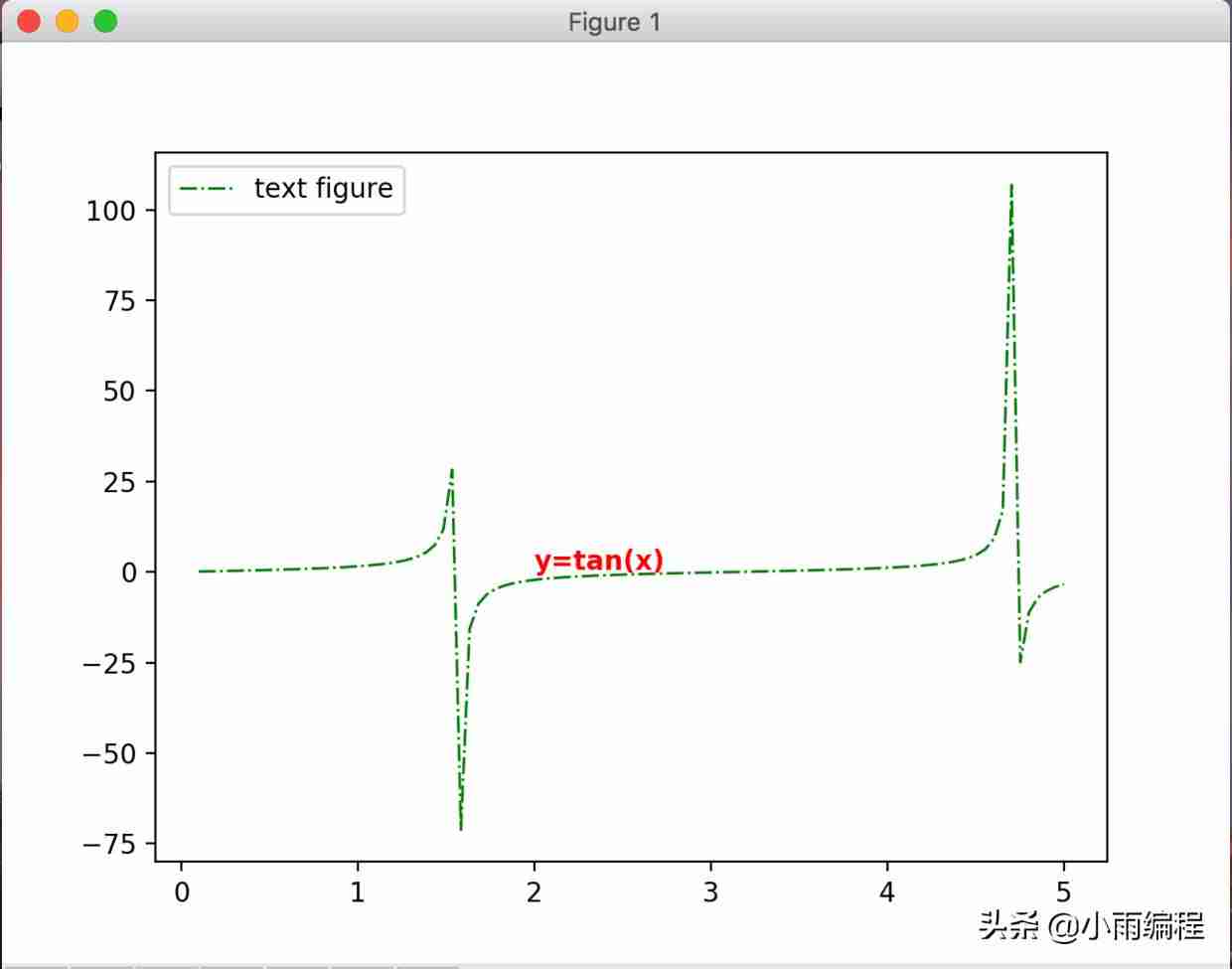Click the x-axis tick label 4
The height and width of the screenshot is (969, 1232).
pyautogui.click(x=887, y=892)
